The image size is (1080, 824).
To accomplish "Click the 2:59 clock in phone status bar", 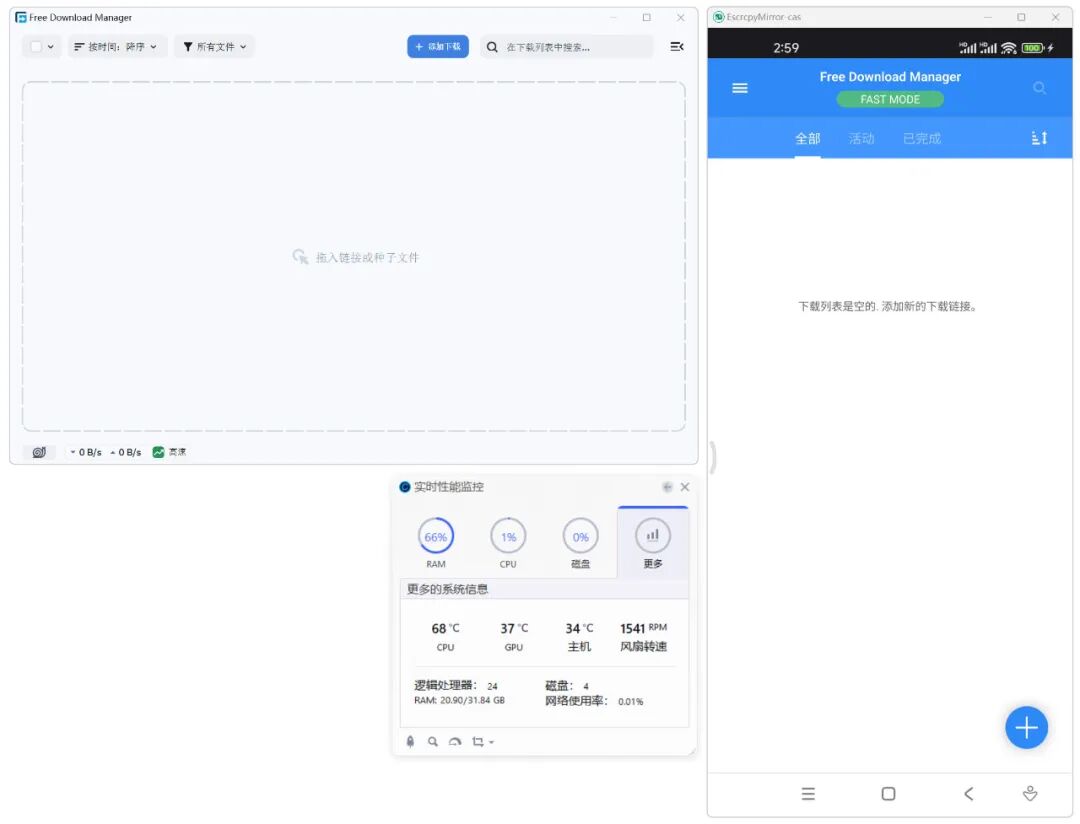I will pyautogui.click(x=786, y=48).
